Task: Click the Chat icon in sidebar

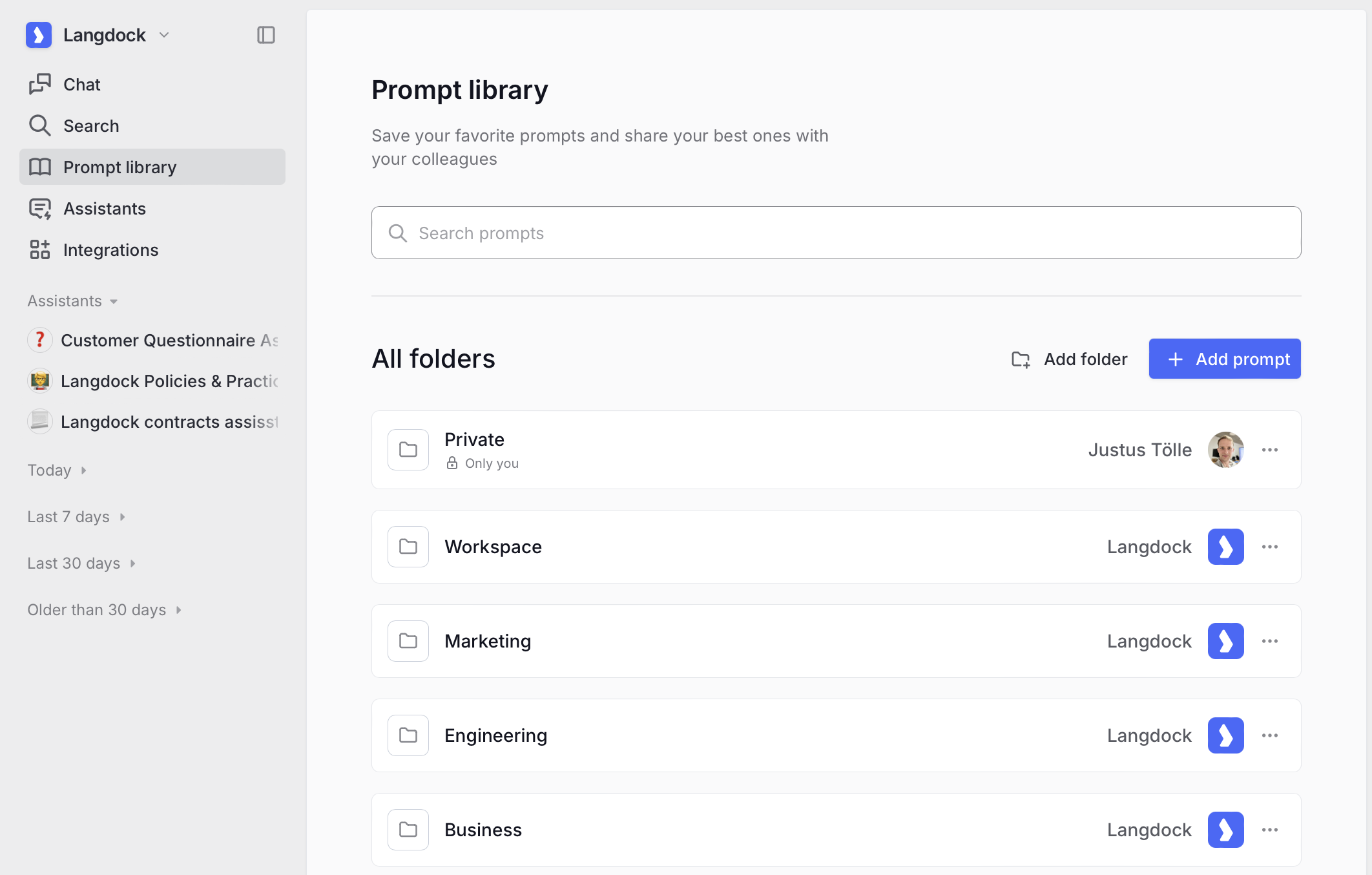Action: pyautogui.click(x=40, y=84)
